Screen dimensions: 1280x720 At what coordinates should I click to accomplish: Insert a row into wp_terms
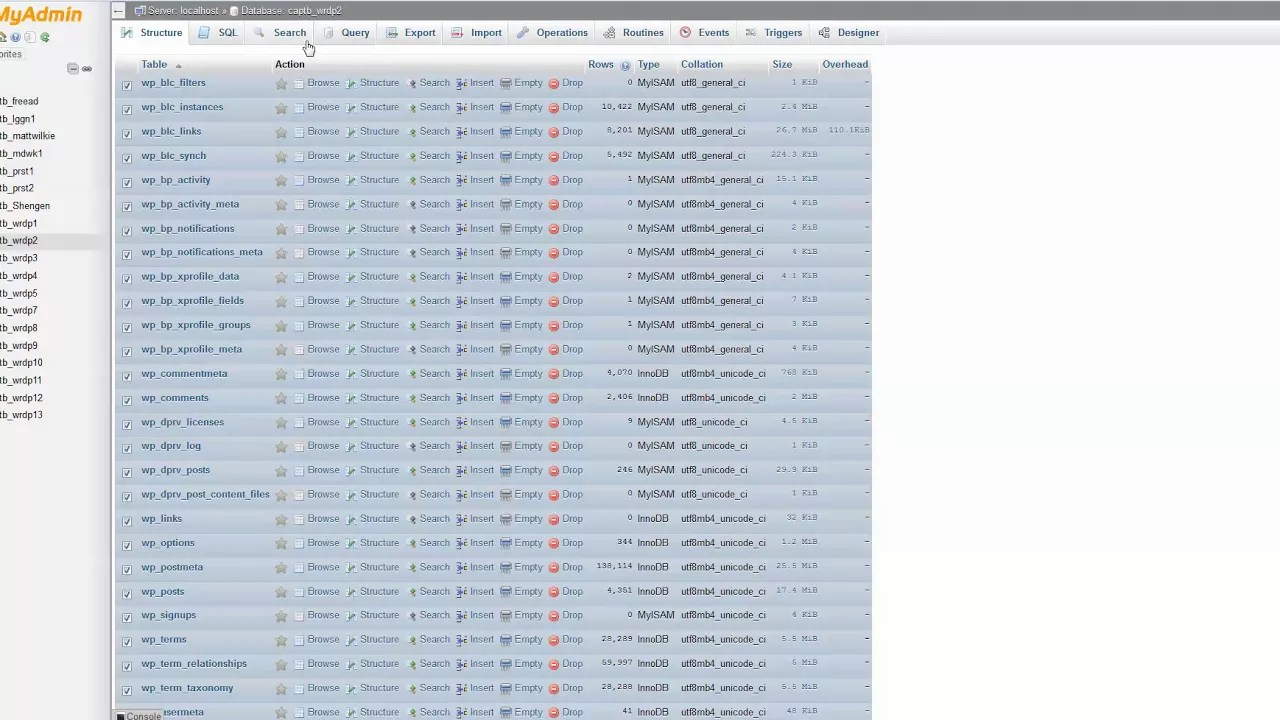coord(475,640)
